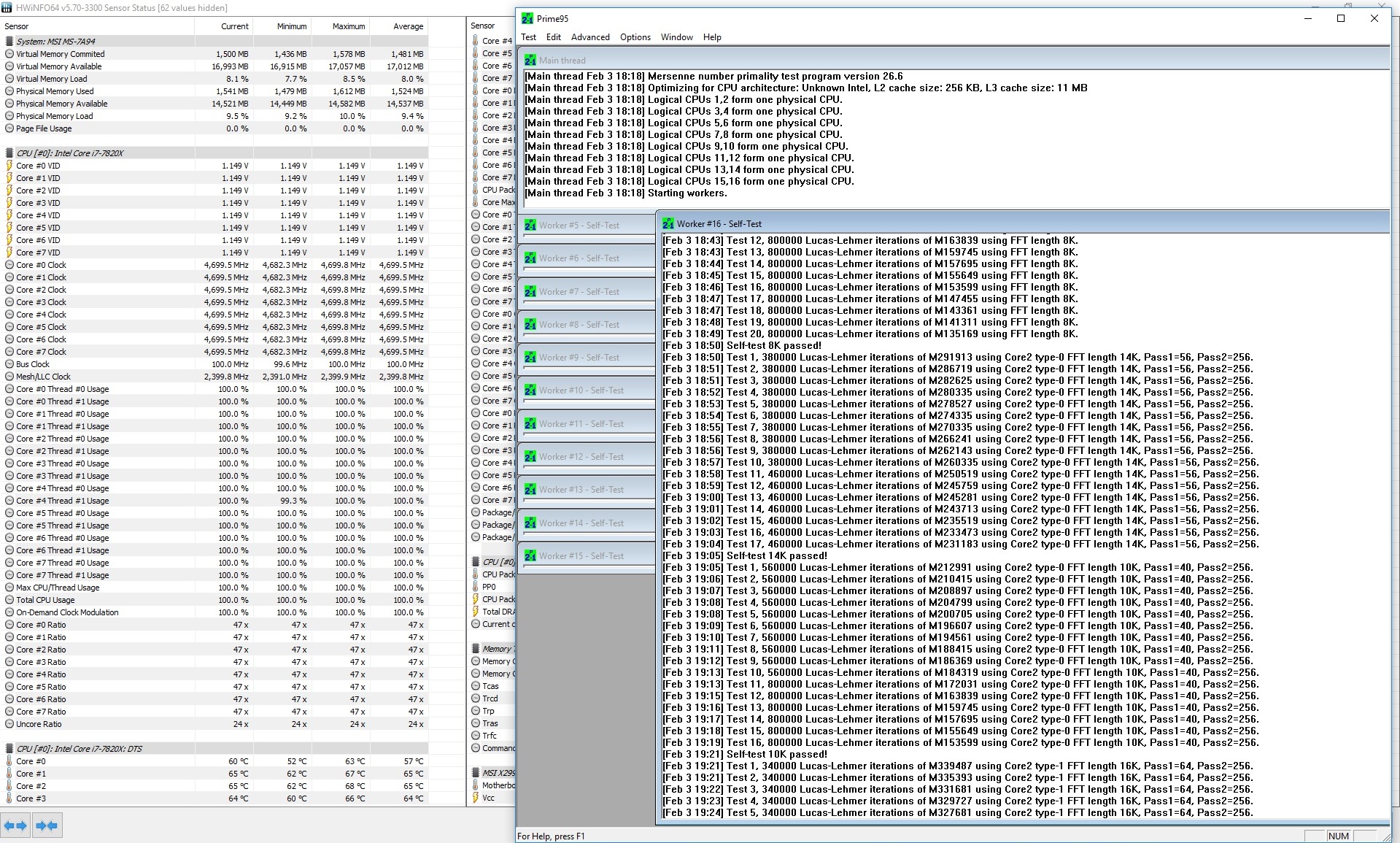Click the Worker #8 window icon
This screenshot has width=1400, height=843.
tap(530, 325)
